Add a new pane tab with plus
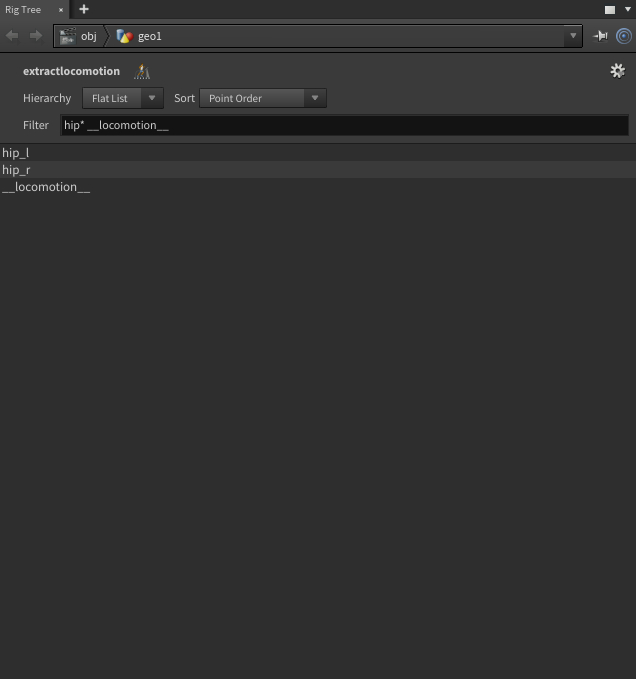 point(84,9)
